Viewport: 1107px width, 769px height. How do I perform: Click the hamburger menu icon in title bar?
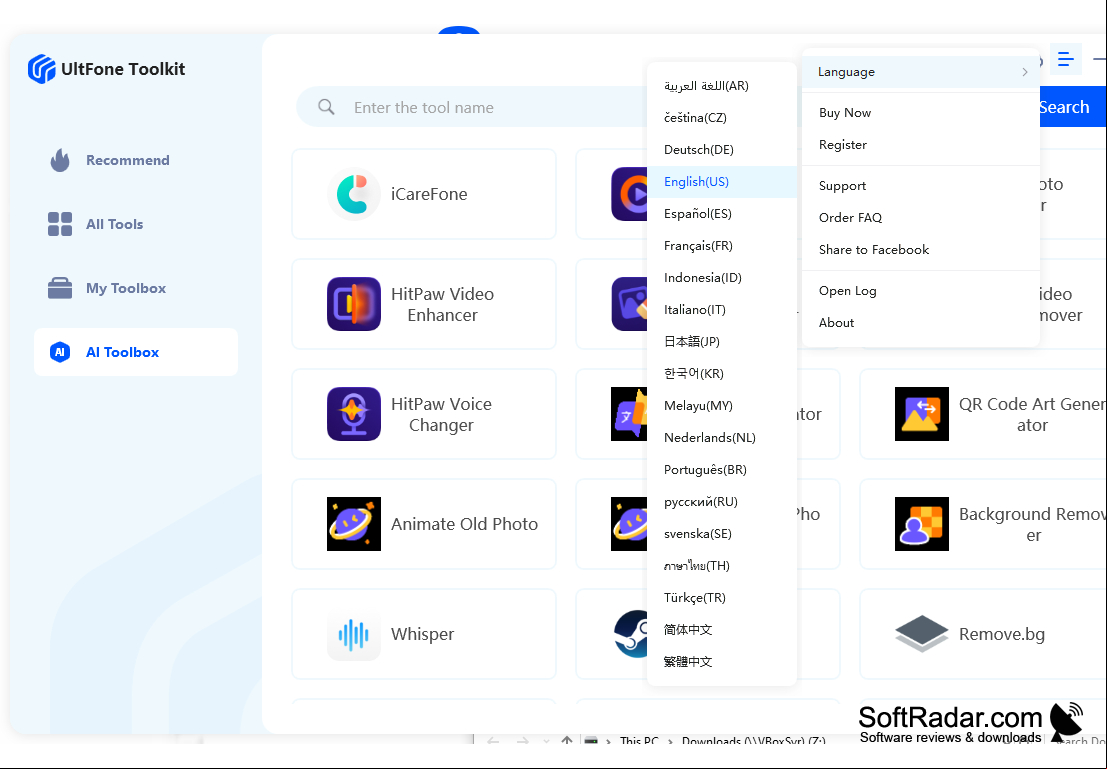(1065, 59)
